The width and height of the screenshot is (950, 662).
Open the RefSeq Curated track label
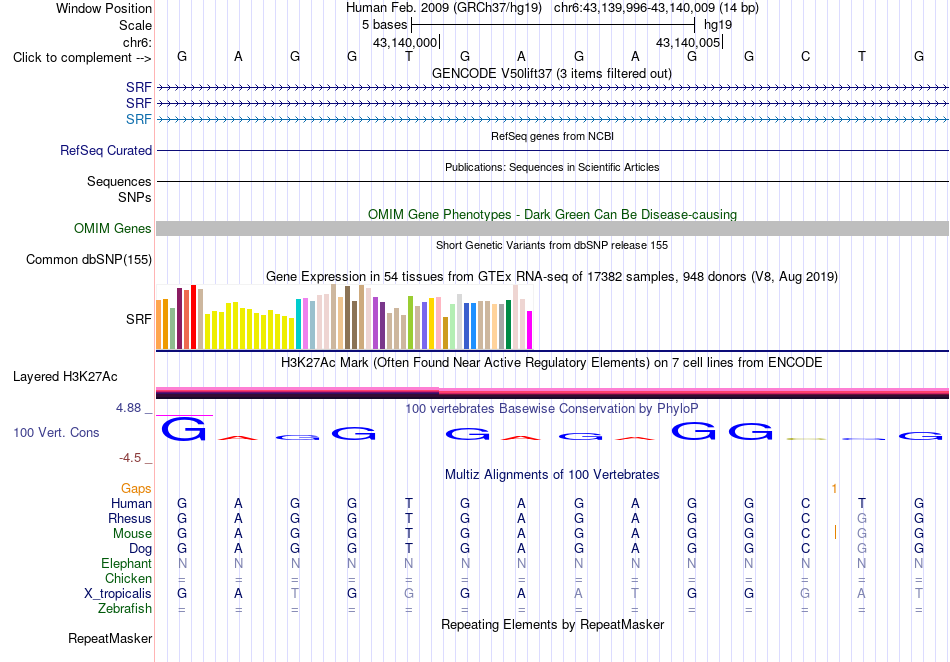click(106, 150)
